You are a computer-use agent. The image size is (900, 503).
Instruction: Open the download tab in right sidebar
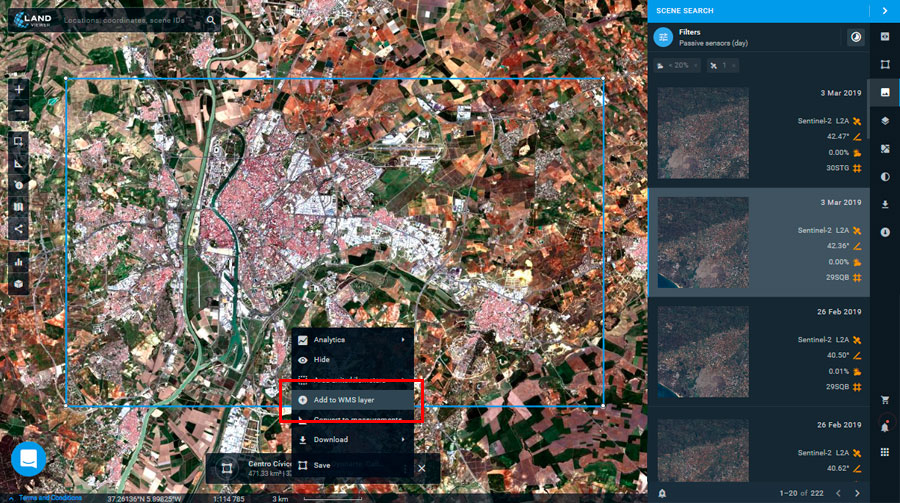tap(885, 204)
